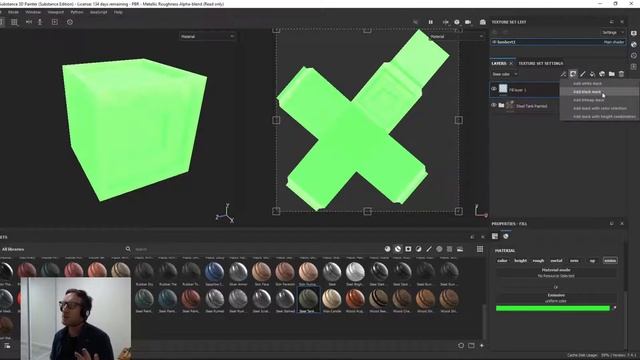Click the green Emissive uniform color bar
640x360 pixels.
553,308
